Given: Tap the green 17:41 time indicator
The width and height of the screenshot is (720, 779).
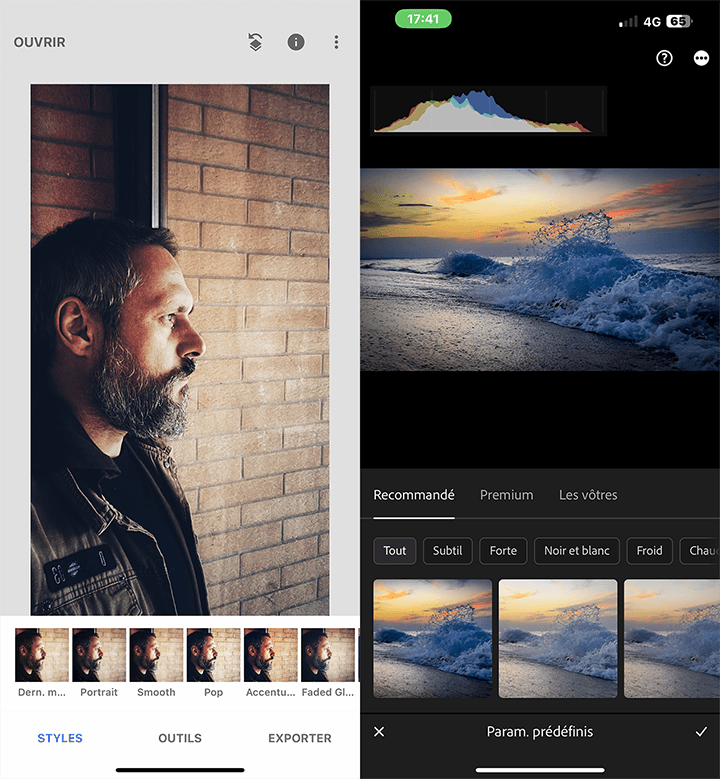Looking at the screenshot, I should (x=423, y=19).
